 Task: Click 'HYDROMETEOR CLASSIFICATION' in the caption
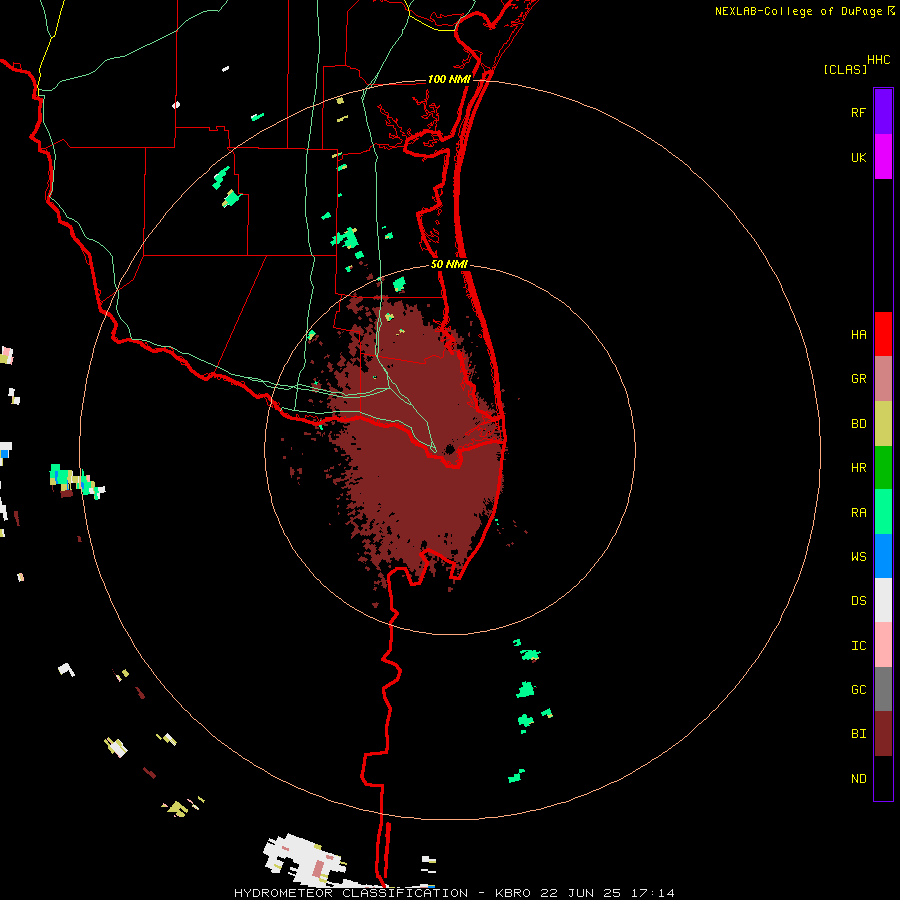click(351, 893)
